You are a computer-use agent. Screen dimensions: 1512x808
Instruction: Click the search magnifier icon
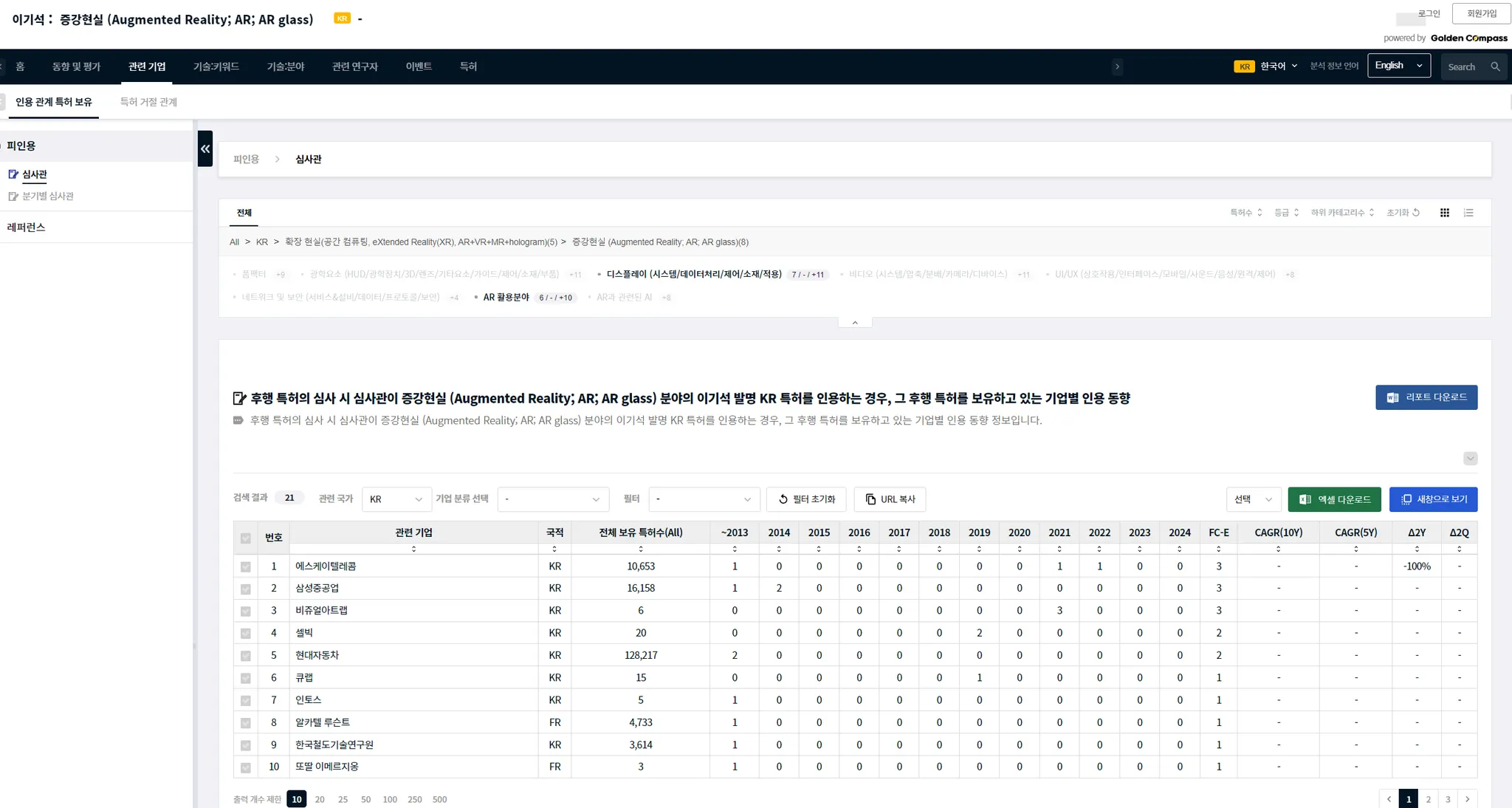pyautogui.click(x=1495, y=66)
